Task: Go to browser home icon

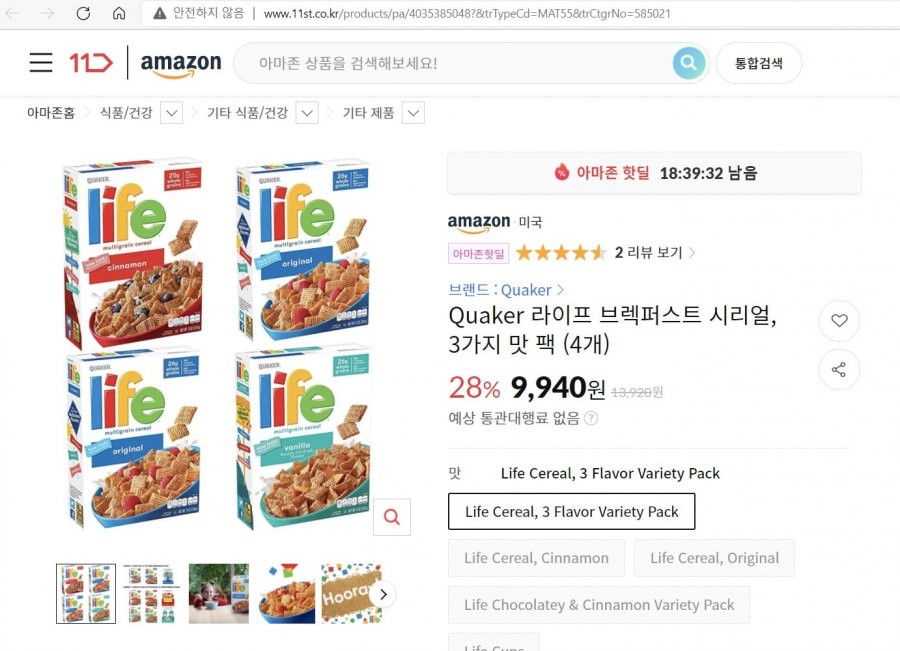Action: 119,13
